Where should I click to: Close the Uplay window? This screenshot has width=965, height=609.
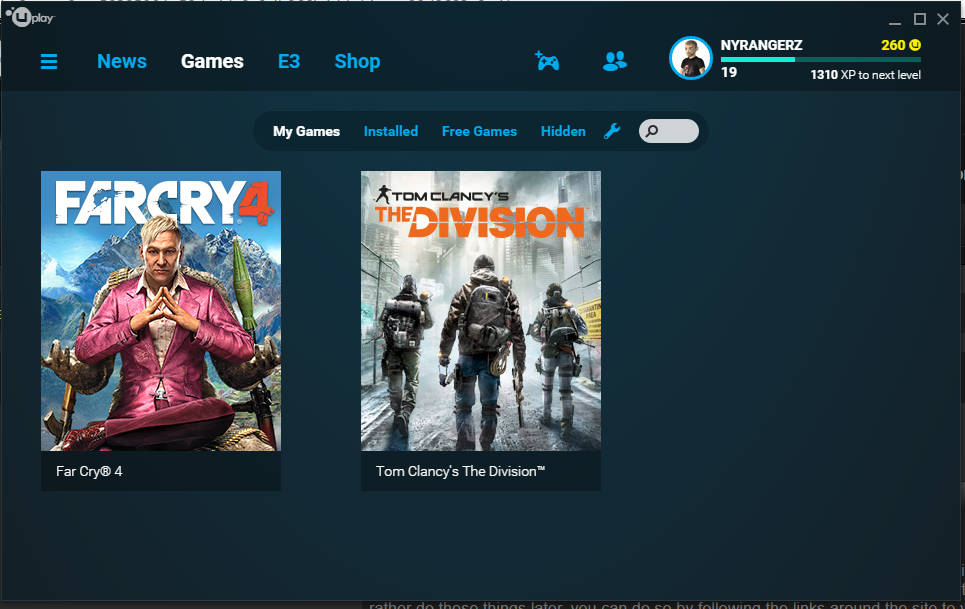tap(943, 19)
